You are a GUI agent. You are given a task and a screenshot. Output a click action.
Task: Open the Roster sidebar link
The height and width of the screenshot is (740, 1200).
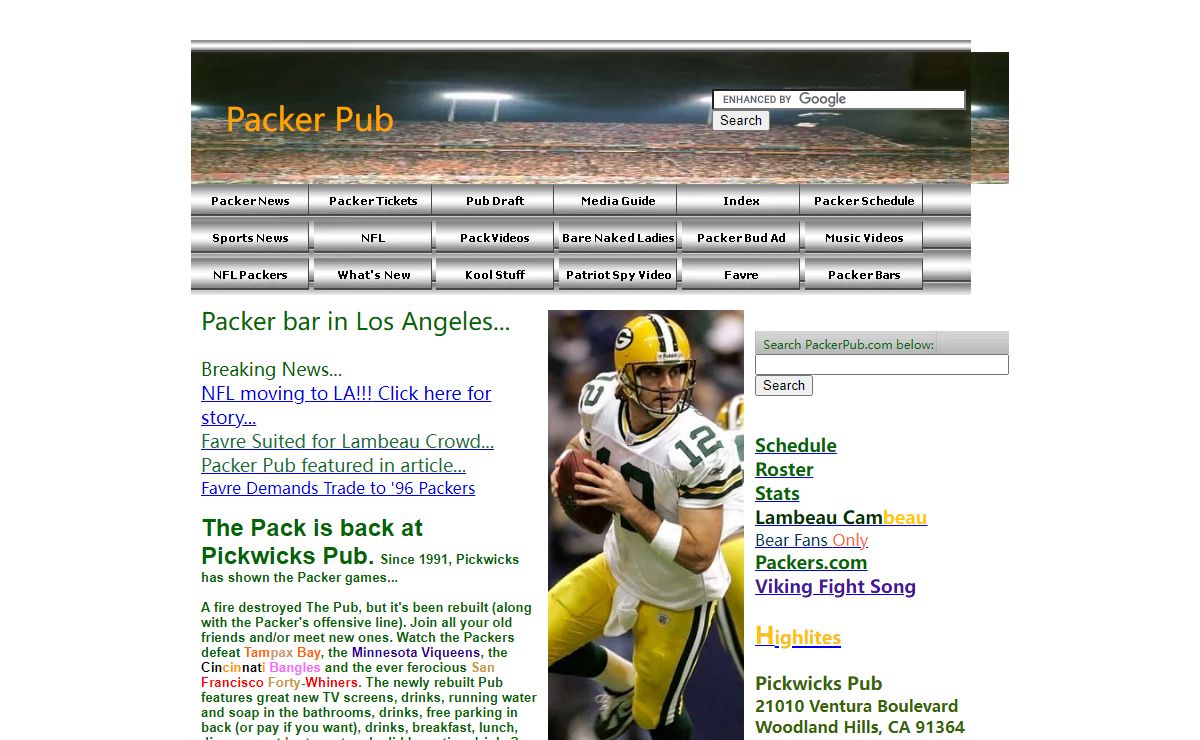tap(784, 469)
